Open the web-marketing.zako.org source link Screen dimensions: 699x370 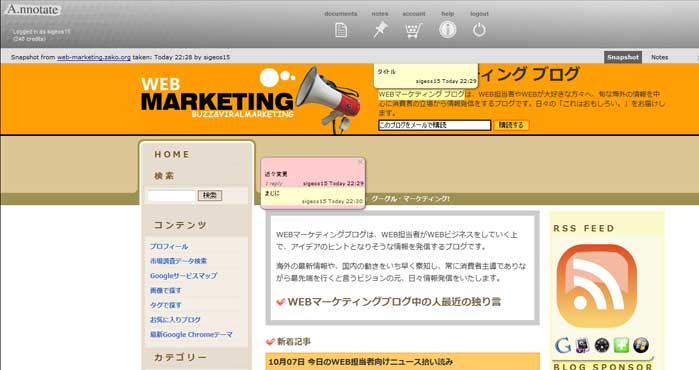tap(94, 57)
